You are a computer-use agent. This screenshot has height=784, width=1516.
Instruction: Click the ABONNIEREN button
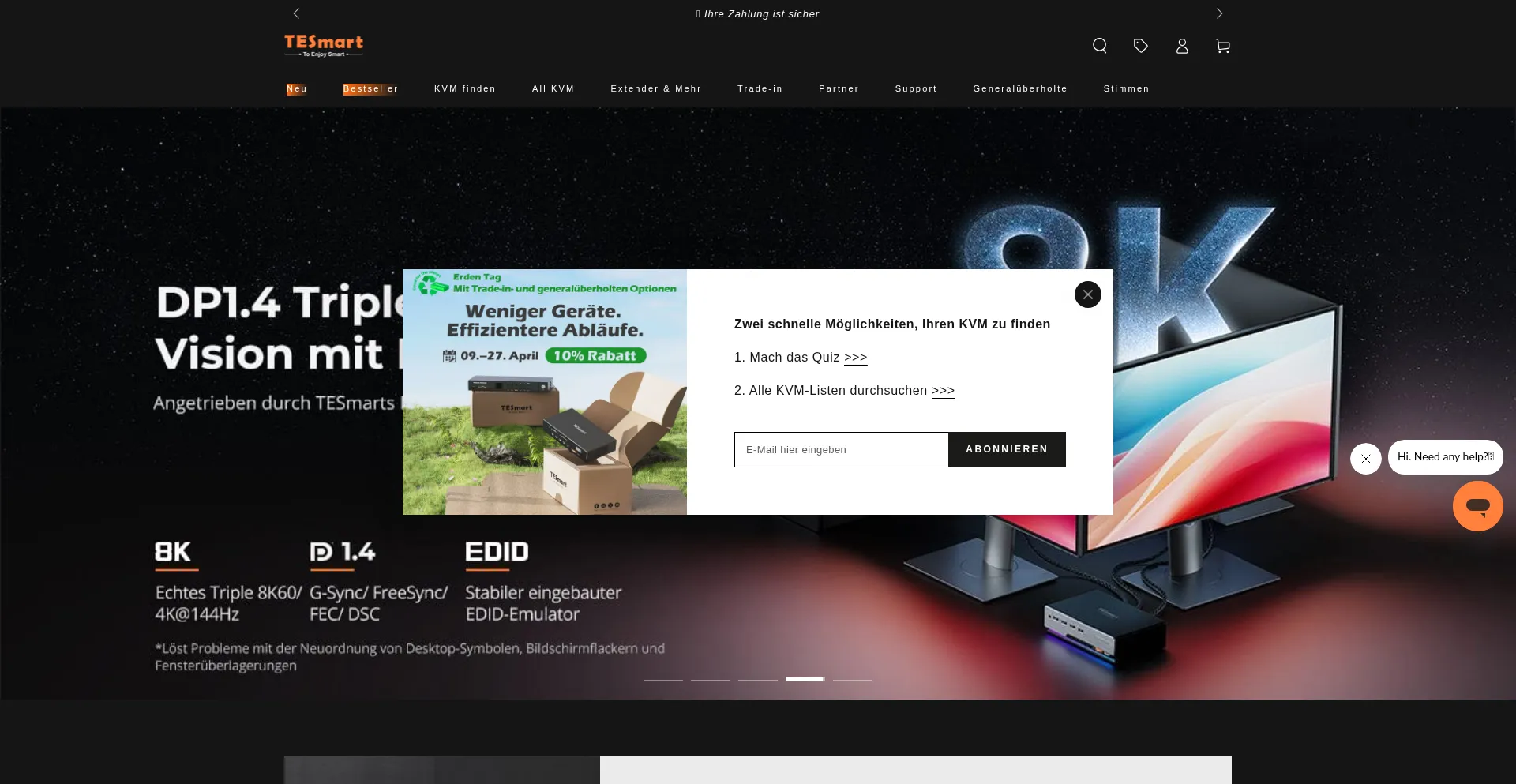pyautogui.click(x=1007, y=449)
